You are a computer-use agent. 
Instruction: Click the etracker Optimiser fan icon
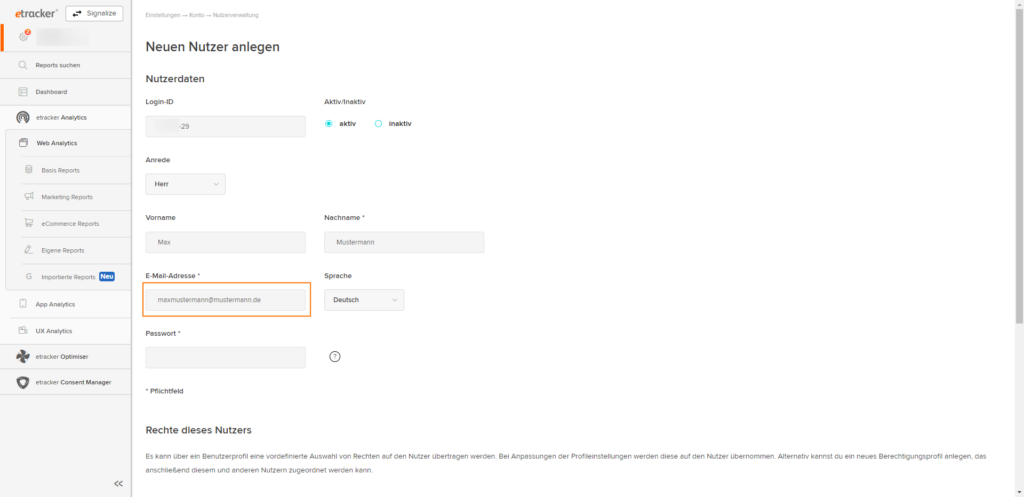click(23, 357)
